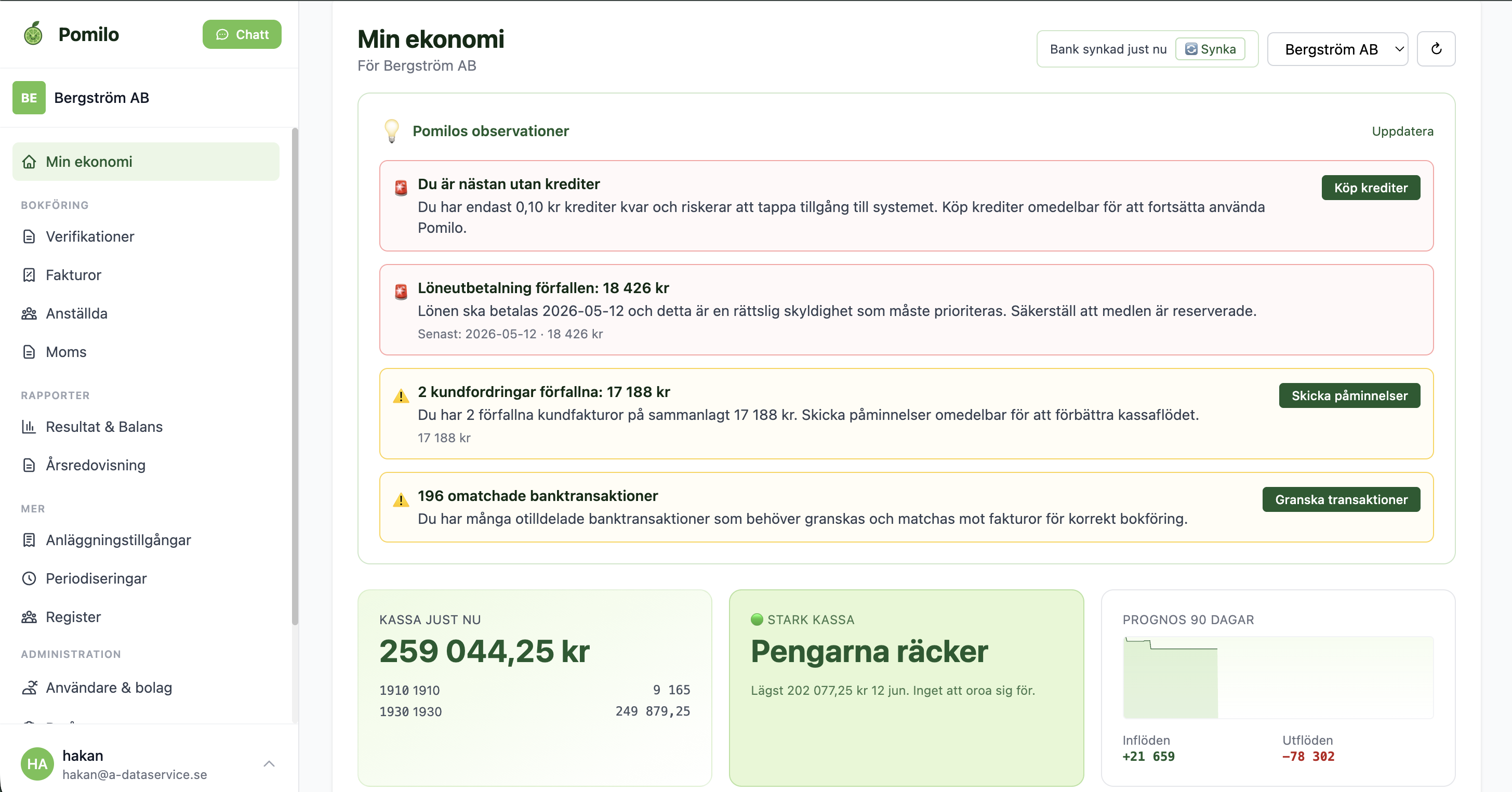Click the hakan@a-dataservice.se email text
Viewport: 1512px width, 792px height.
click(135, 774)
